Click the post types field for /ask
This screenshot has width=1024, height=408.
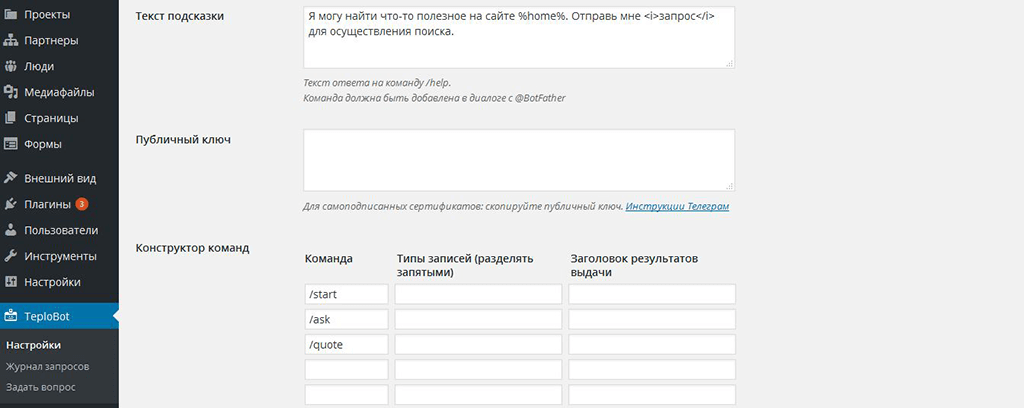click(478, 319)
